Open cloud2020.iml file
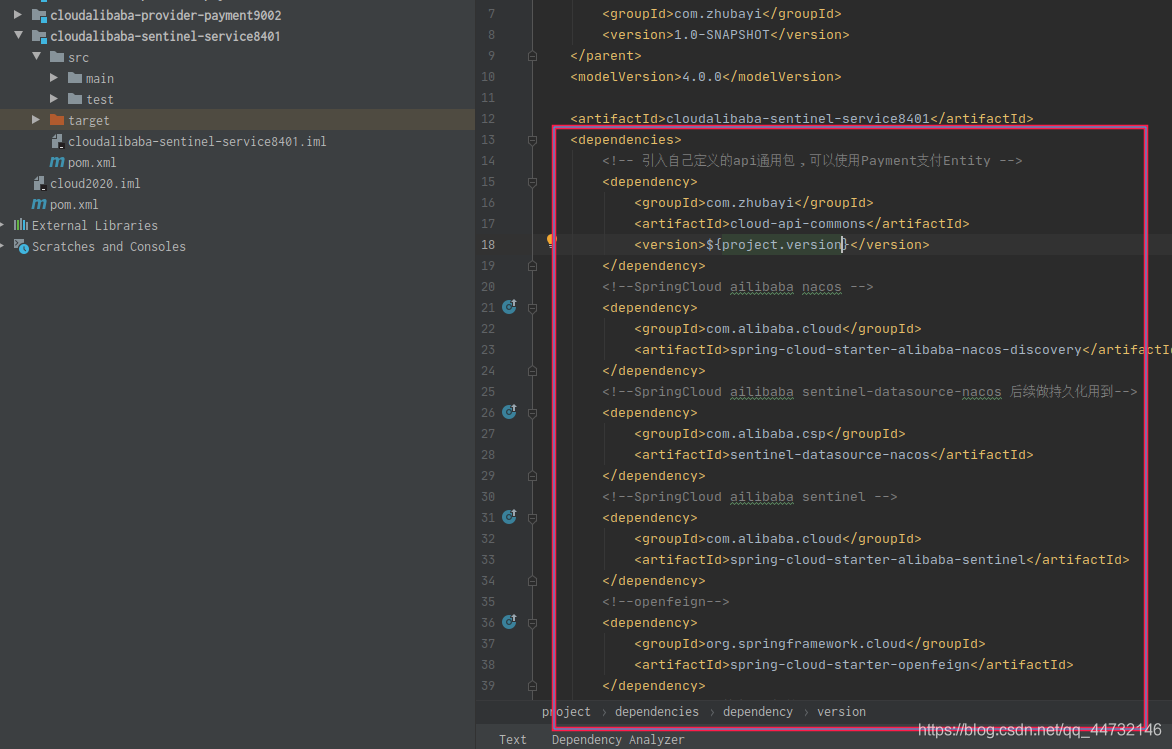 (x=237, y=183)
